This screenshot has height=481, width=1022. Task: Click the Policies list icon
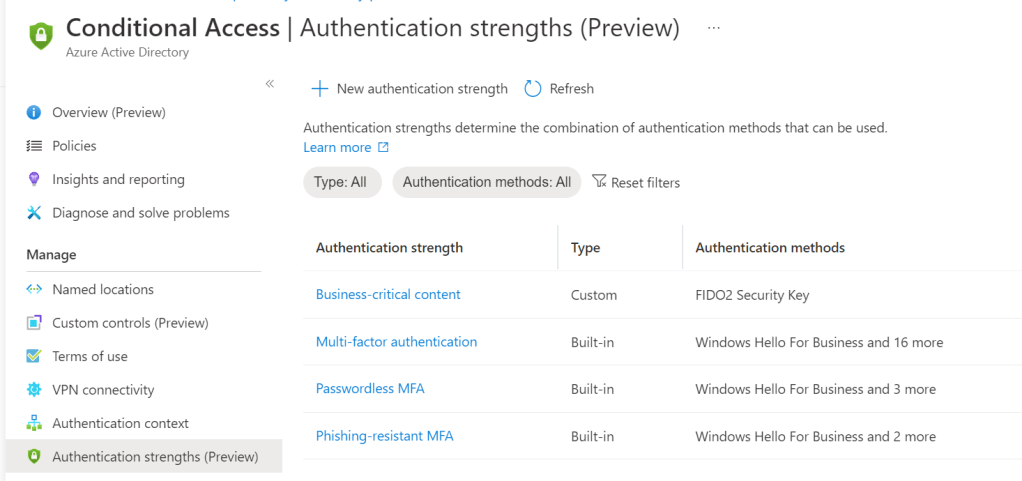click(34, 146)
